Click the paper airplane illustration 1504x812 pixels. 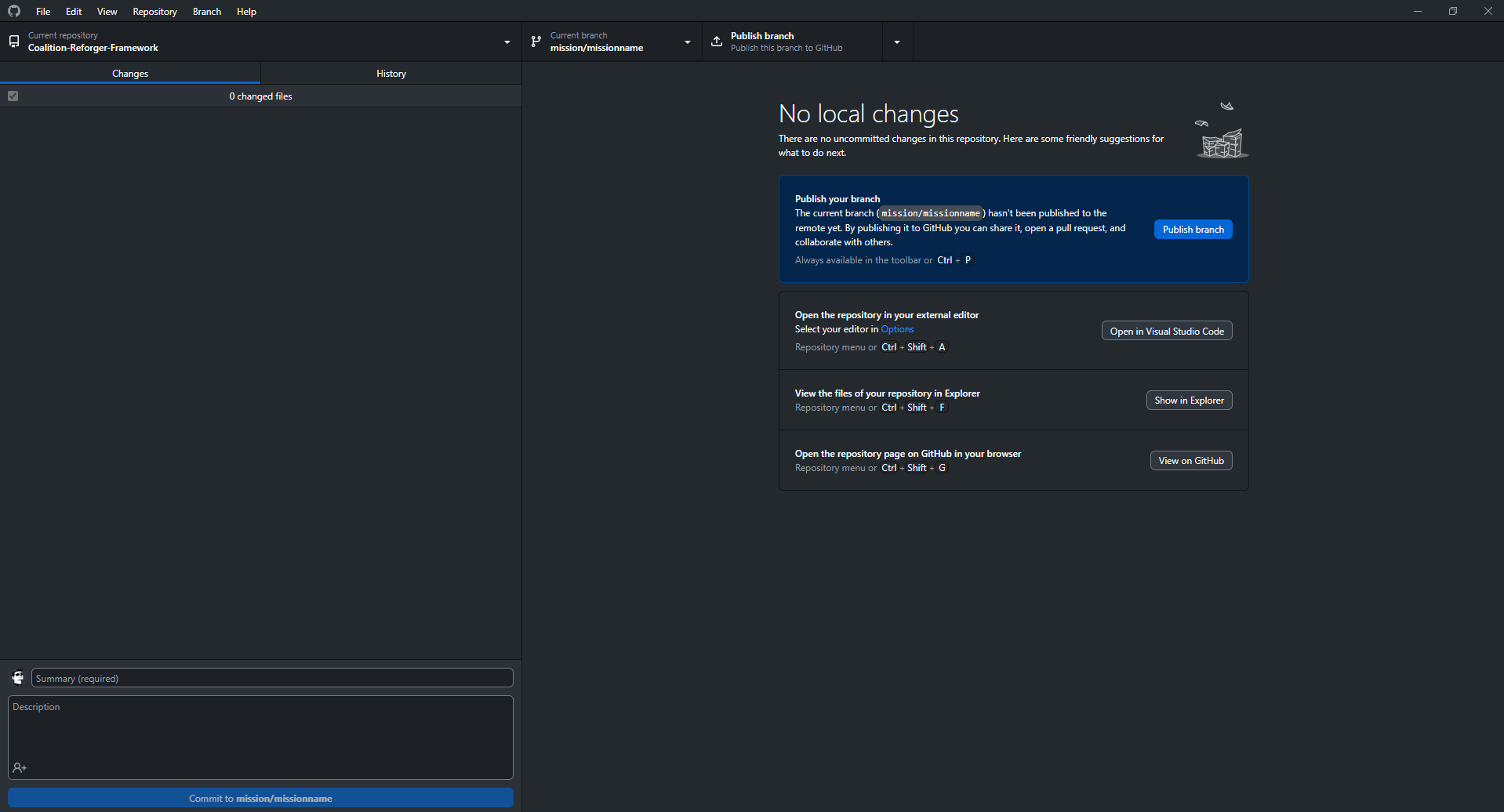click(1226, 106)
